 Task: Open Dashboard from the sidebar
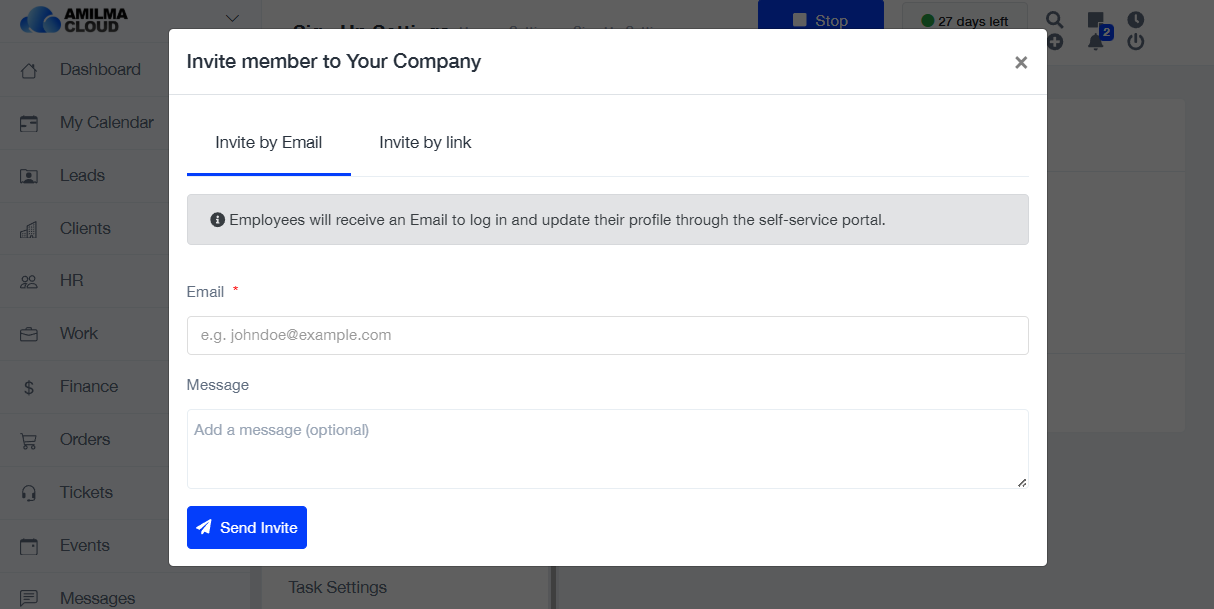tap(99, 70)
